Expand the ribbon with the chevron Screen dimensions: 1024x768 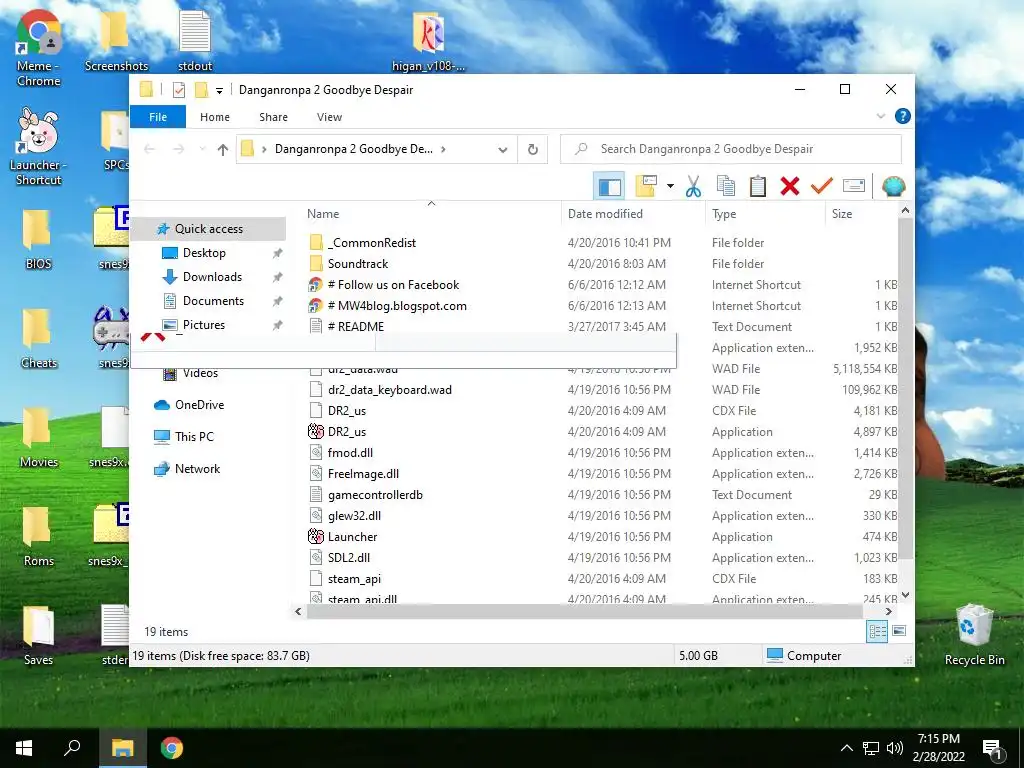click(881, 116)
